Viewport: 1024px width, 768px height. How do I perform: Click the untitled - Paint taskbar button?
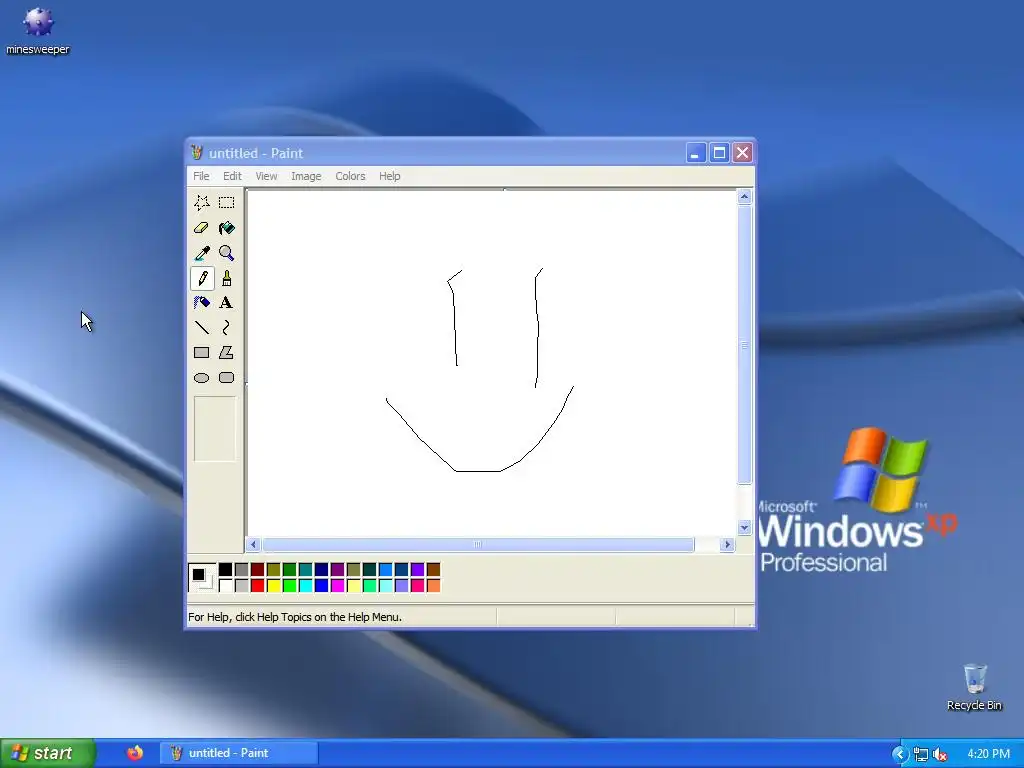pos(239,753)
